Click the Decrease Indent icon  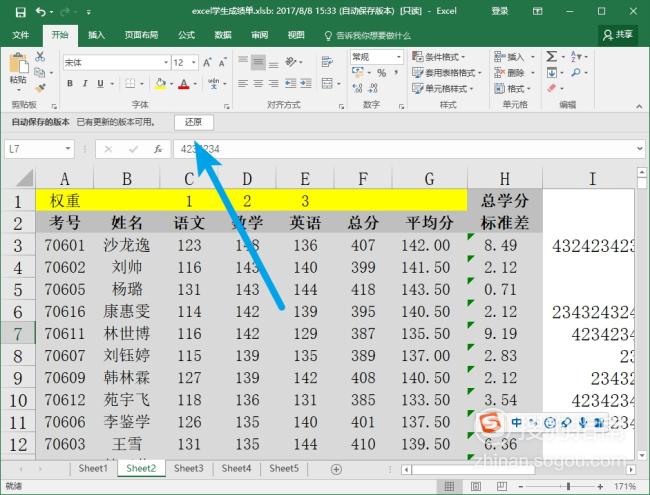coord(291,84)
